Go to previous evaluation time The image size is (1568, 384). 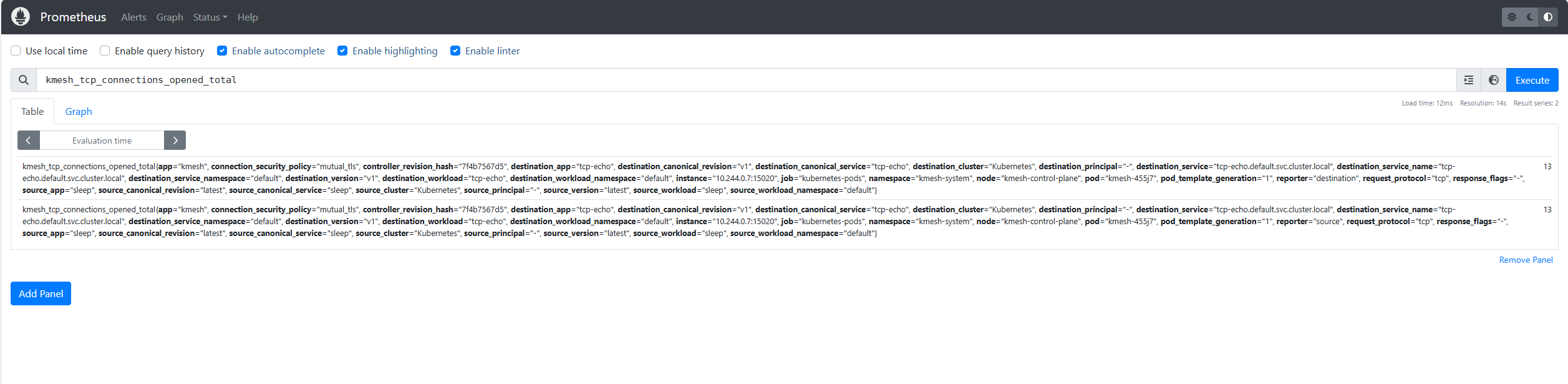29,140
